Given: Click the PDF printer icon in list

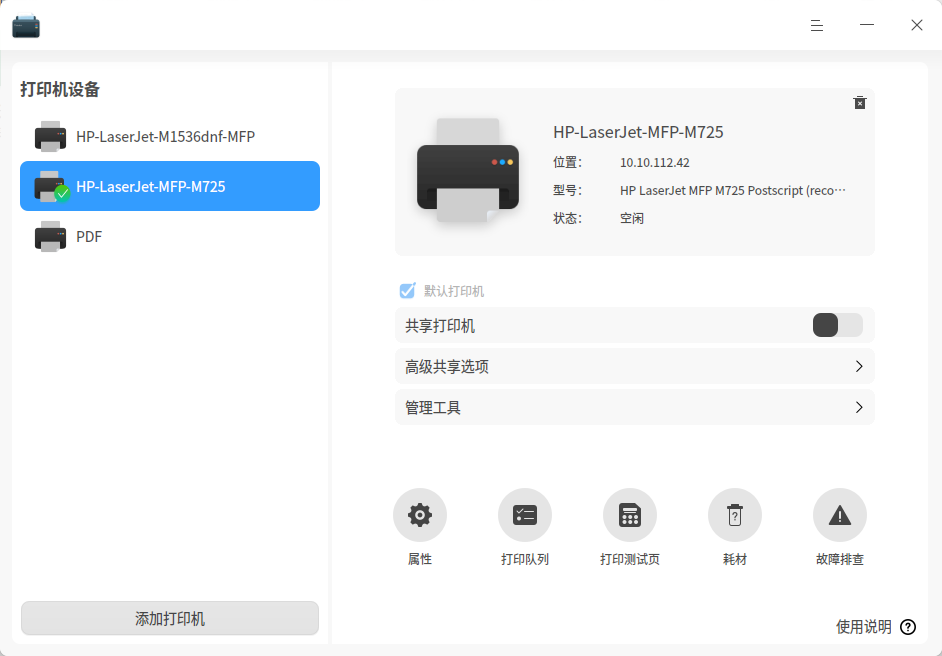Looking at the screenshot, I should [50, 236].
